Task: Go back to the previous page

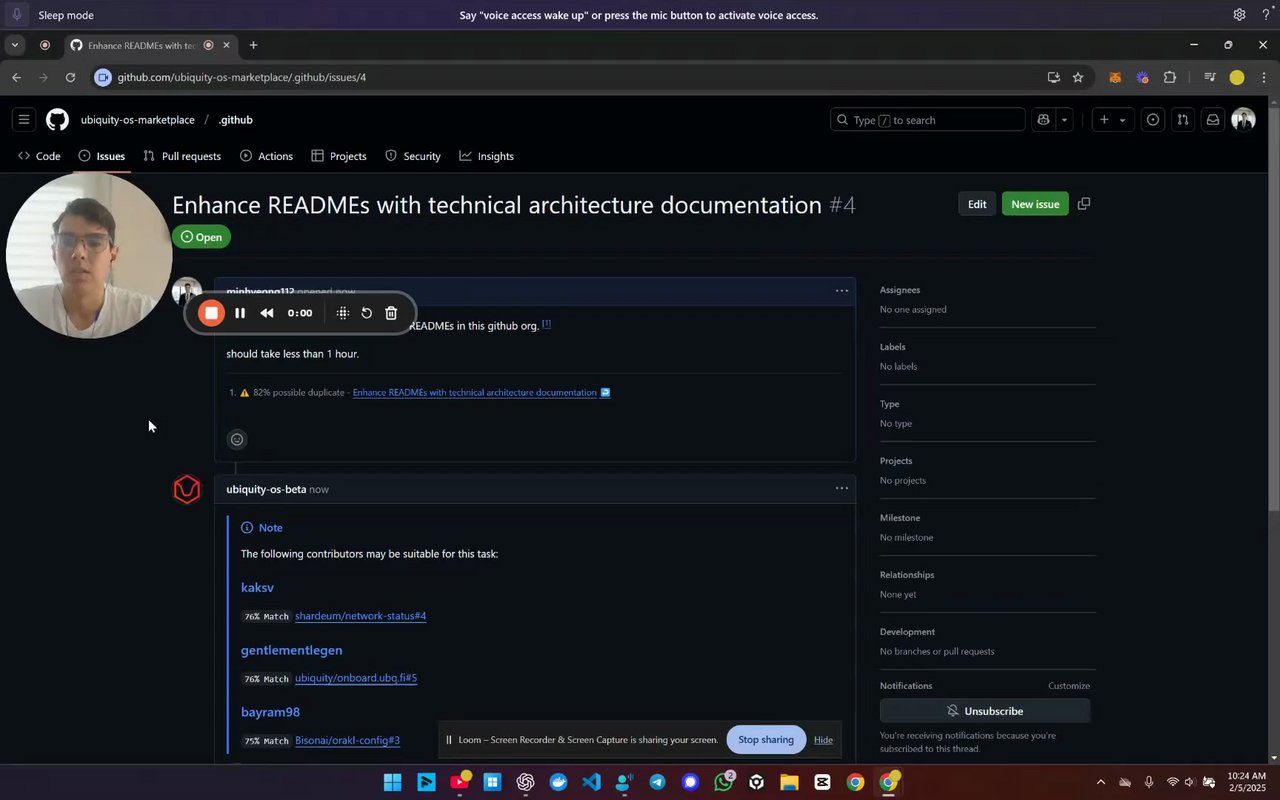Action: pyautogui.click(x=16, y=77)
